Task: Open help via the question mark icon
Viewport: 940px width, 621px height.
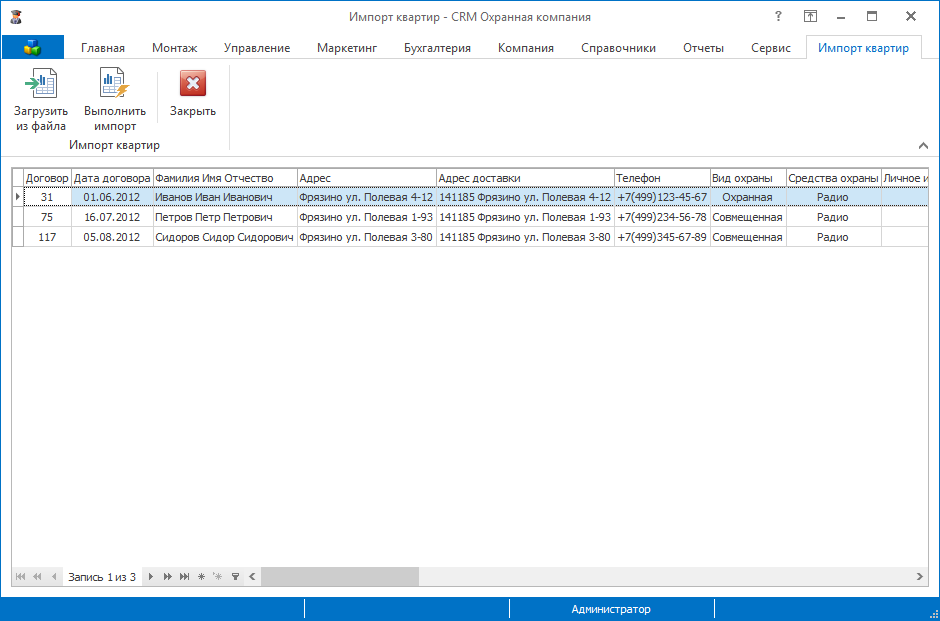Action: pos(778,16)
